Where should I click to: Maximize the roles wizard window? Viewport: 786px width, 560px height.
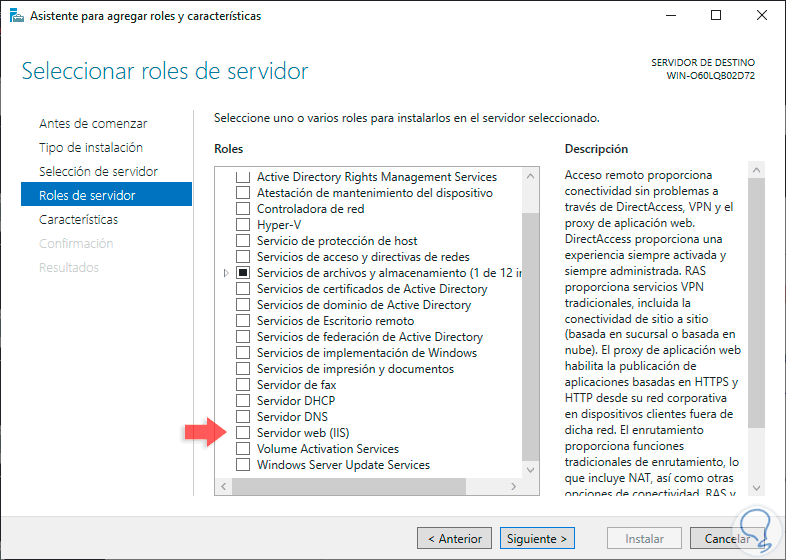pos(716,16)
